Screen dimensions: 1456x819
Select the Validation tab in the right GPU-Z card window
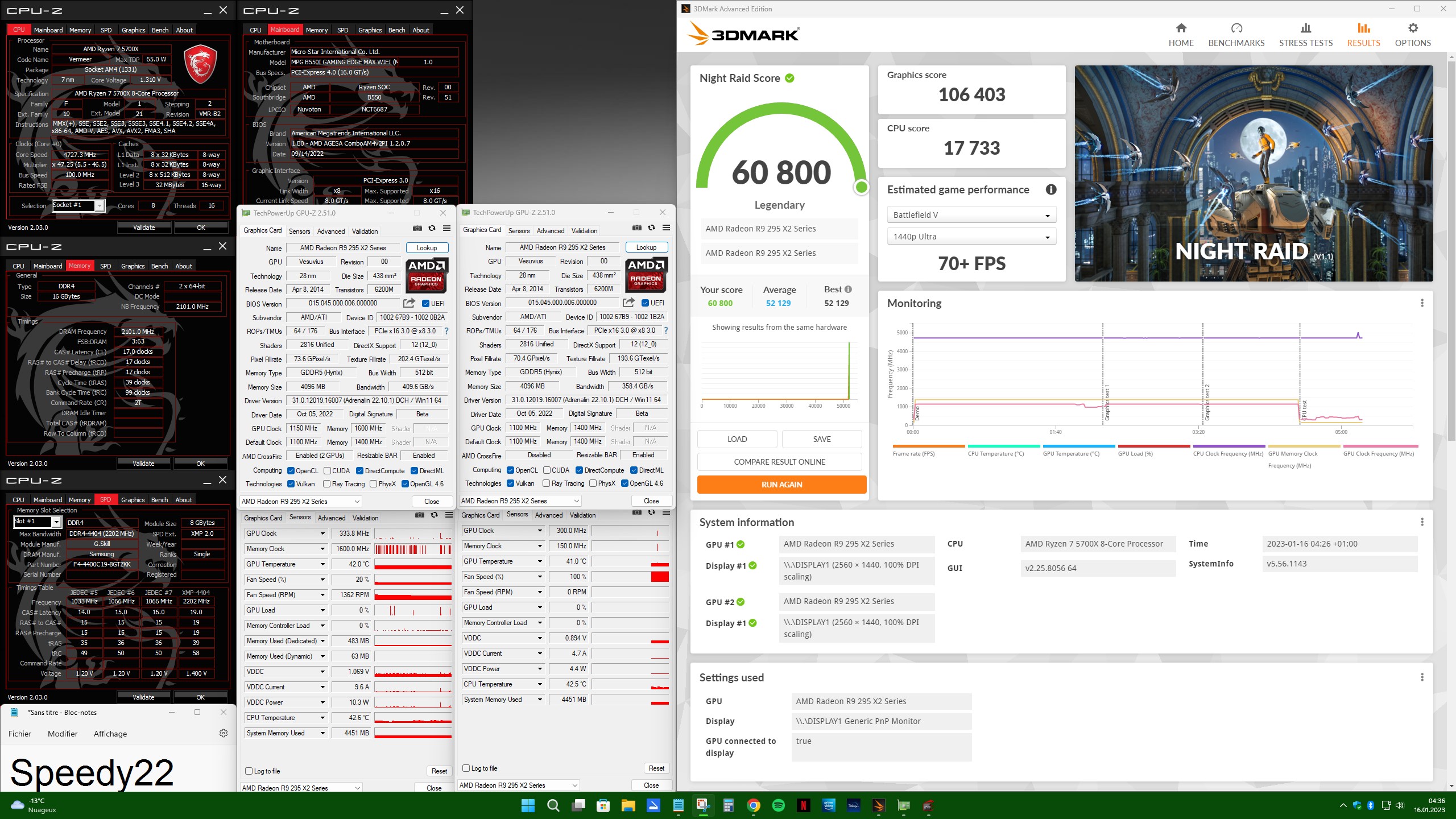tap(584, 231)
